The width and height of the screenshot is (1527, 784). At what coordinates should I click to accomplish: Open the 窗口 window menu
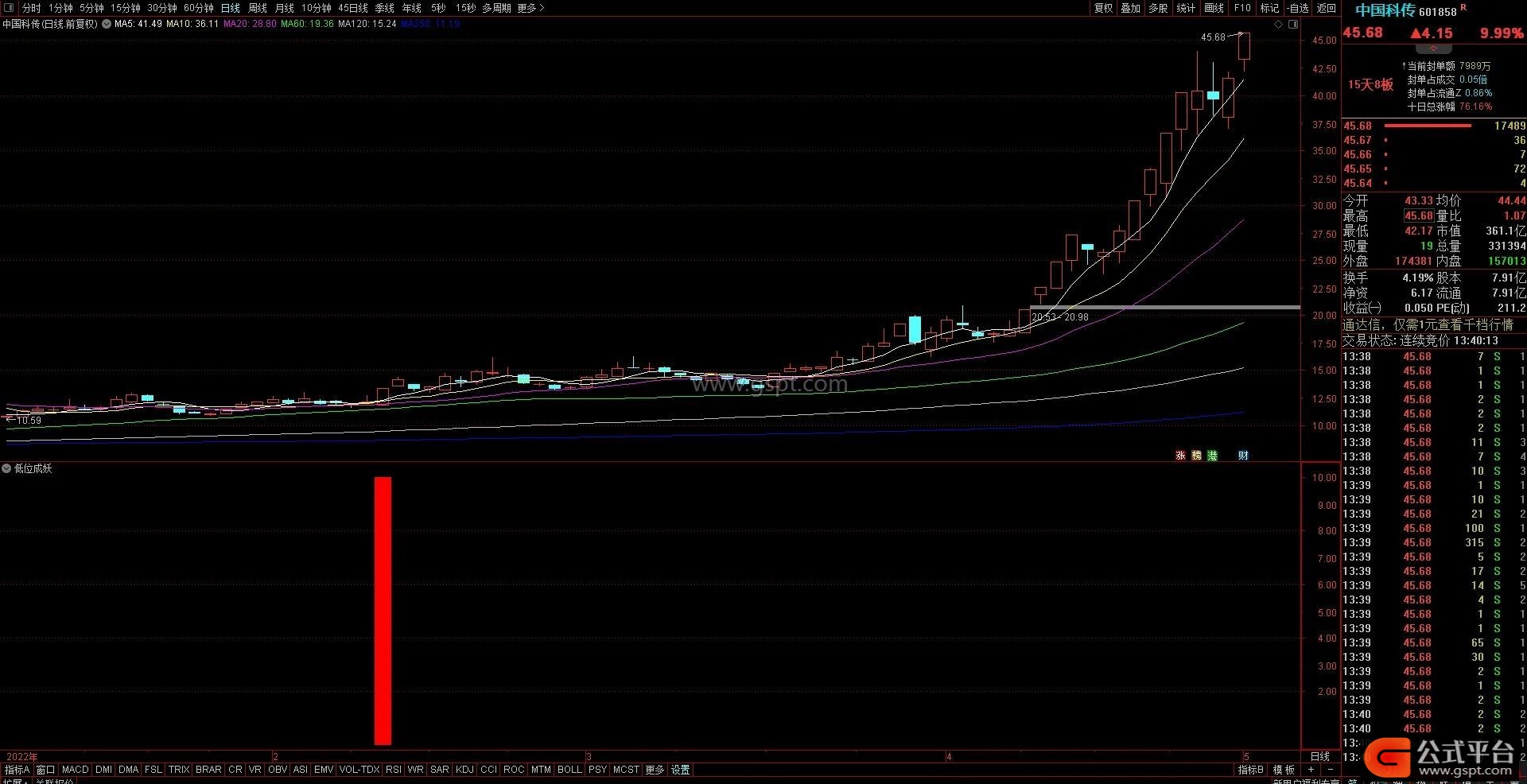click(46, 770)
